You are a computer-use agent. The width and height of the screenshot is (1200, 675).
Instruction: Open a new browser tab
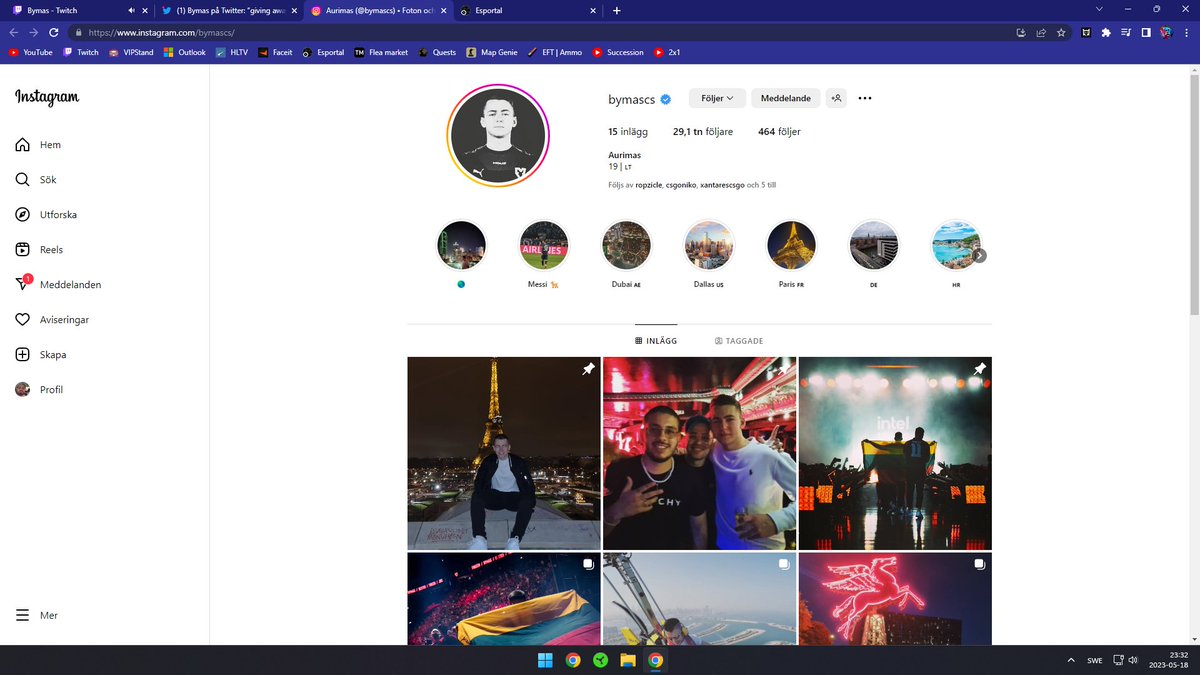click(616, 10)
